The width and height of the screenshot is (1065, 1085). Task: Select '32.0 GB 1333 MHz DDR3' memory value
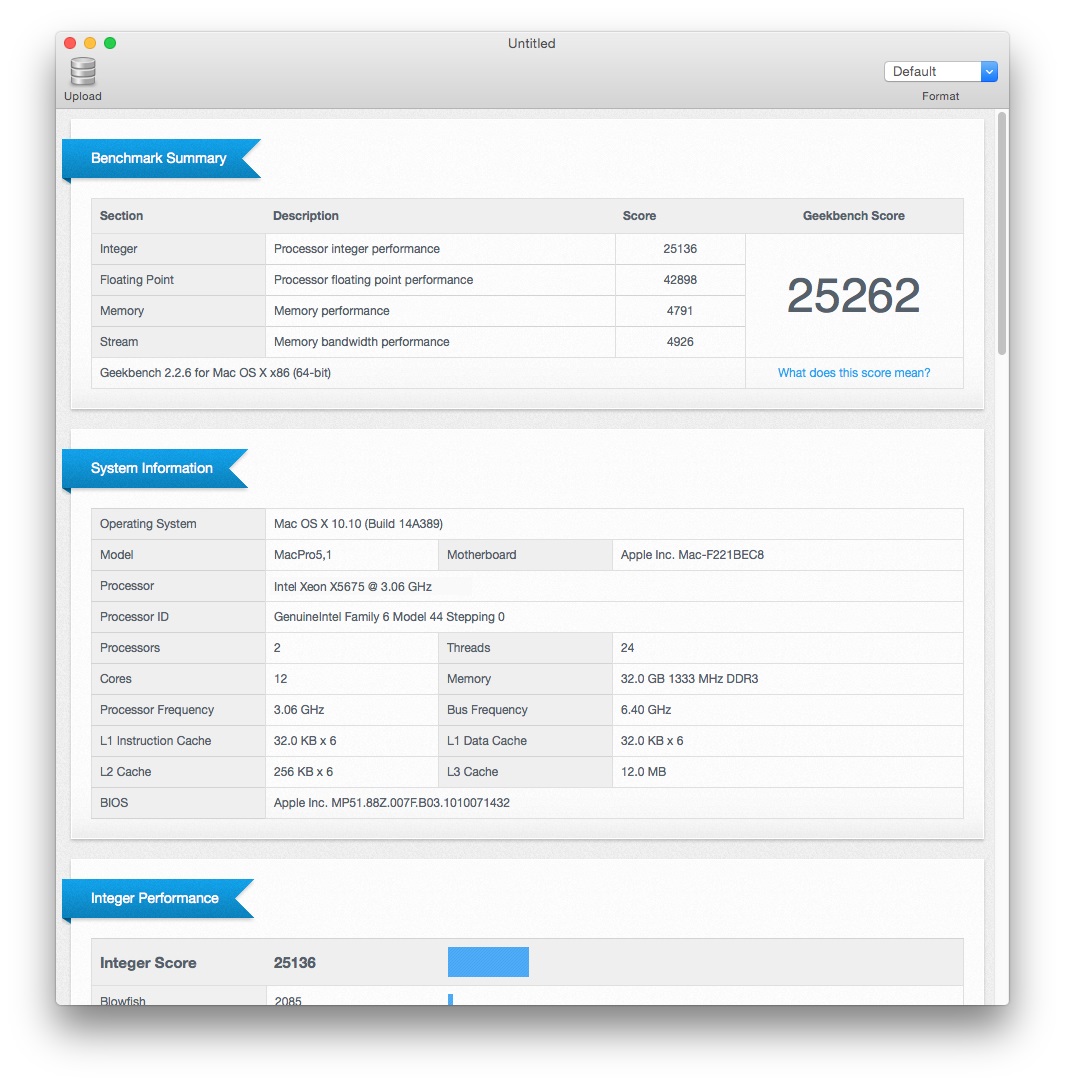click(689, 680)
